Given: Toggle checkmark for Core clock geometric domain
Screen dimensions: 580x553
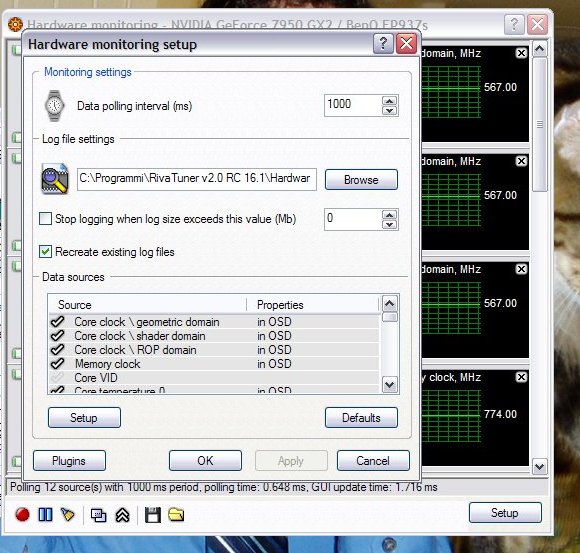Looking at the screenshot, I should (57, 321).
